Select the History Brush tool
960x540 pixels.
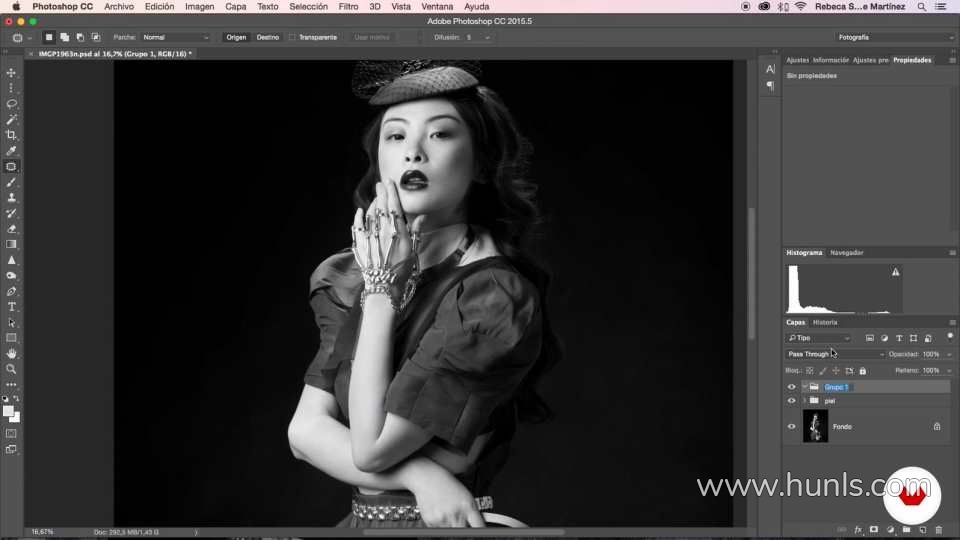pyautogui.click(x=11, y=213)
